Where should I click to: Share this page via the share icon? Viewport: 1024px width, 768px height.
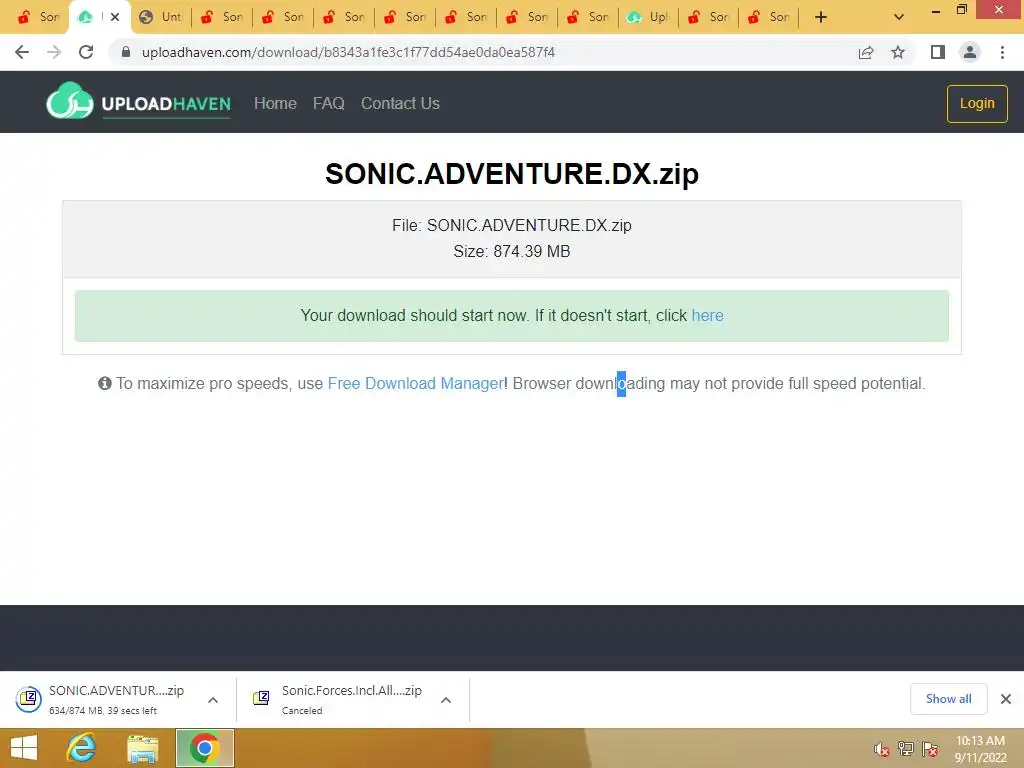click(x=866, y=52)
